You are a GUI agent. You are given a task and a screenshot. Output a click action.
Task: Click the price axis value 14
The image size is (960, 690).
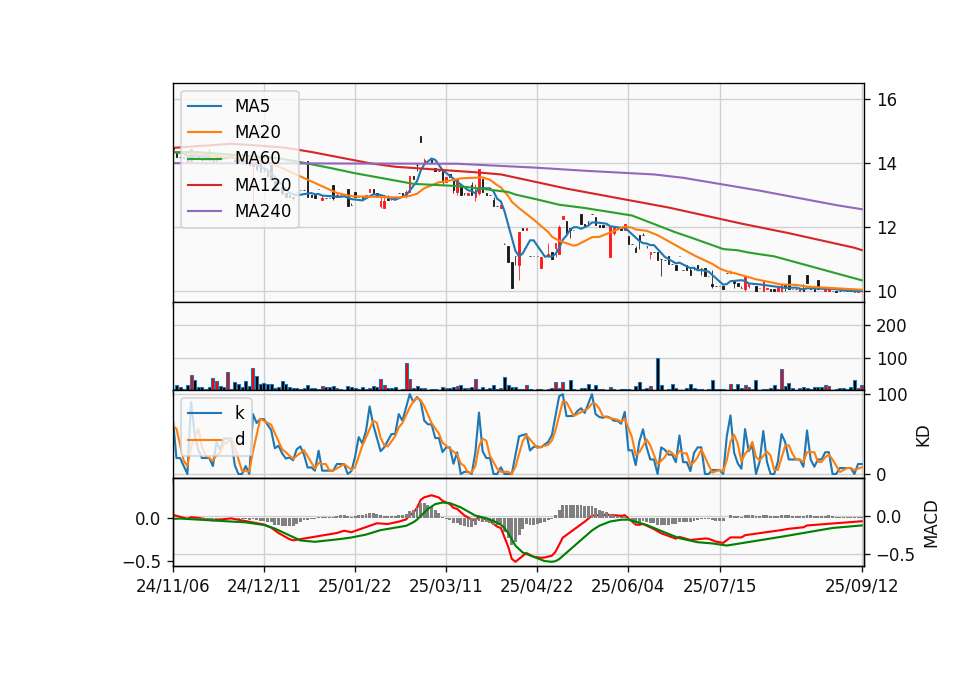887,164
